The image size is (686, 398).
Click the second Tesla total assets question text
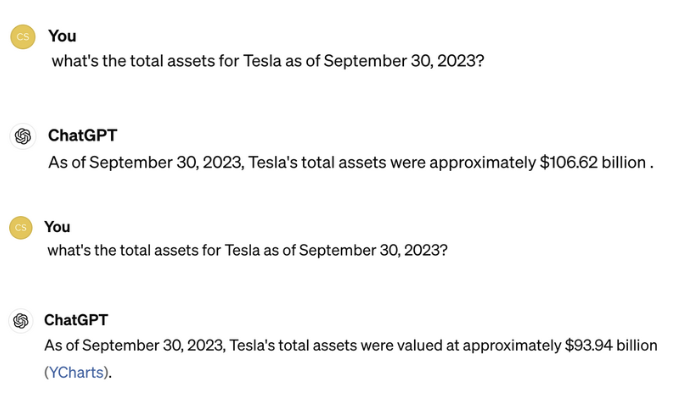[x=247, y=250]
